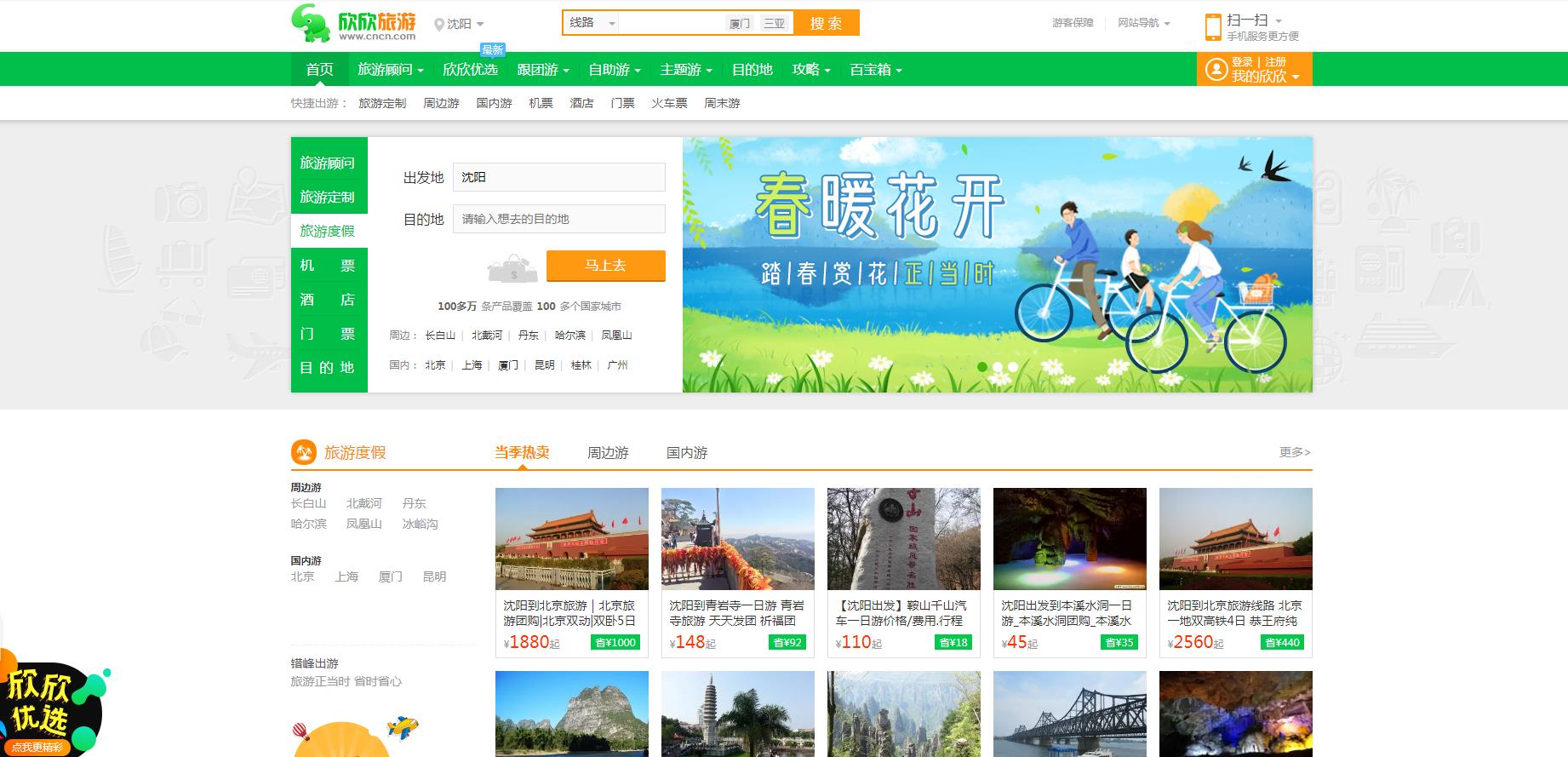Click the orange phone scan icon

1212,26
